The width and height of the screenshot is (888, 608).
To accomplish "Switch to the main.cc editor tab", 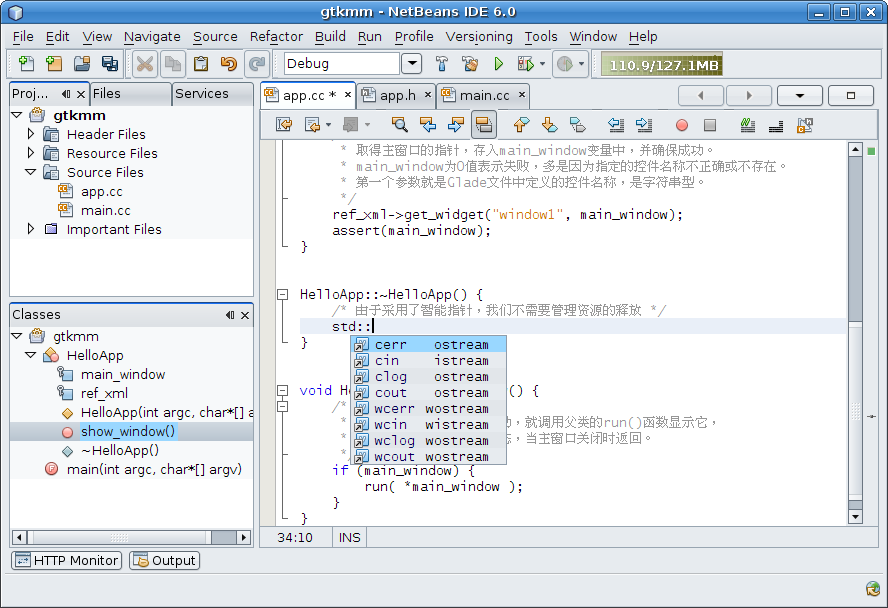I will (485, 95).
